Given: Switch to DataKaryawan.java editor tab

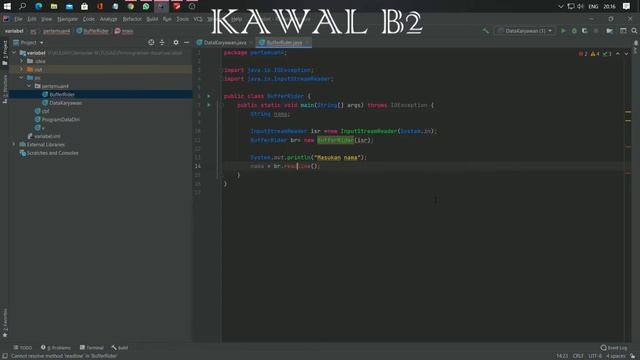Looking at the screenshot, I should [x=224, y=42].
